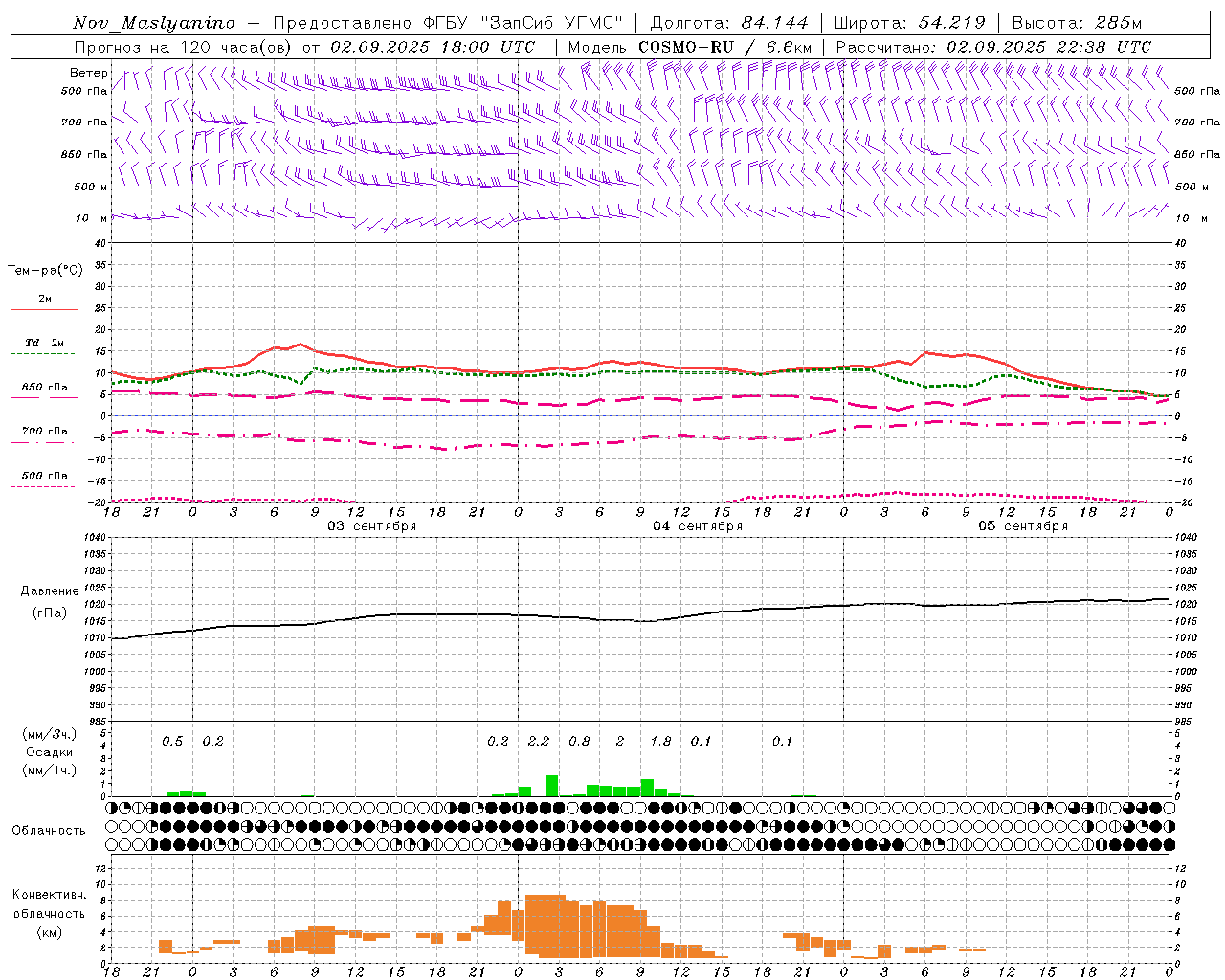Select the precipitation amount "1.8"
1225x980 pixels.
pos(660,742)
